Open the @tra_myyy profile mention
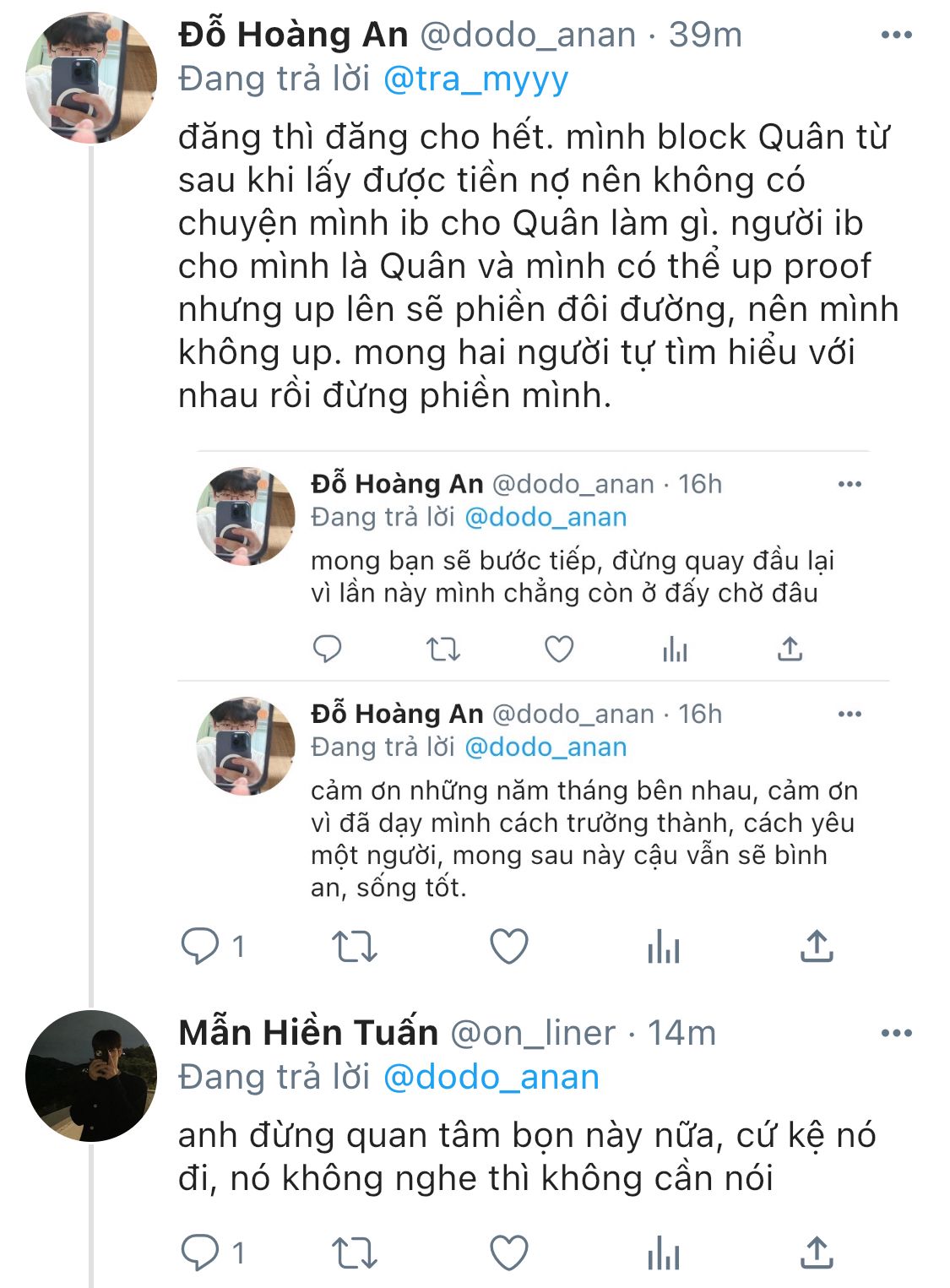The width and height of the screenshot is (950, 1288). pyautogui.click(x=475, y=79)
